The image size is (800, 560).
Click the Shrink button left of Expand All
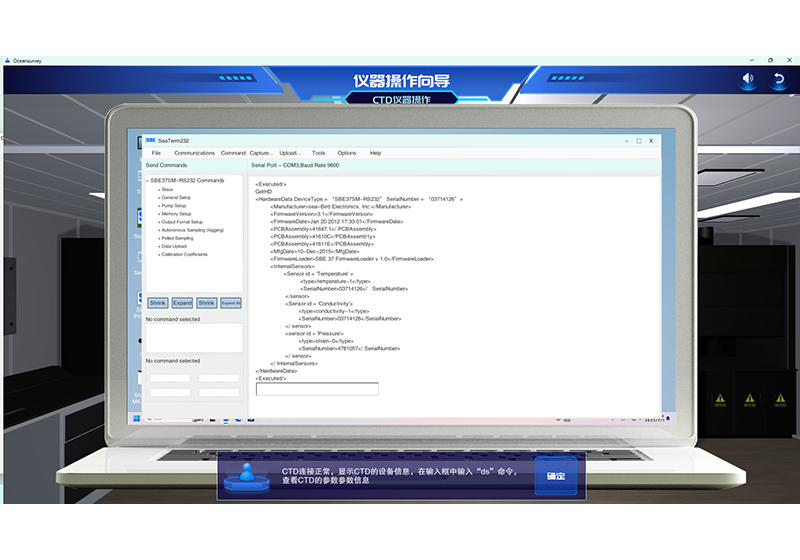coord(207,303)
